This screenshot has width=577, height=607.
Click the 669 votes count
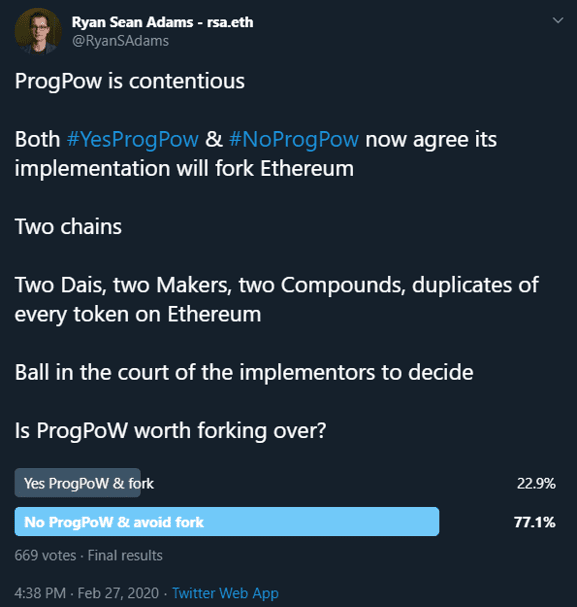45,556
